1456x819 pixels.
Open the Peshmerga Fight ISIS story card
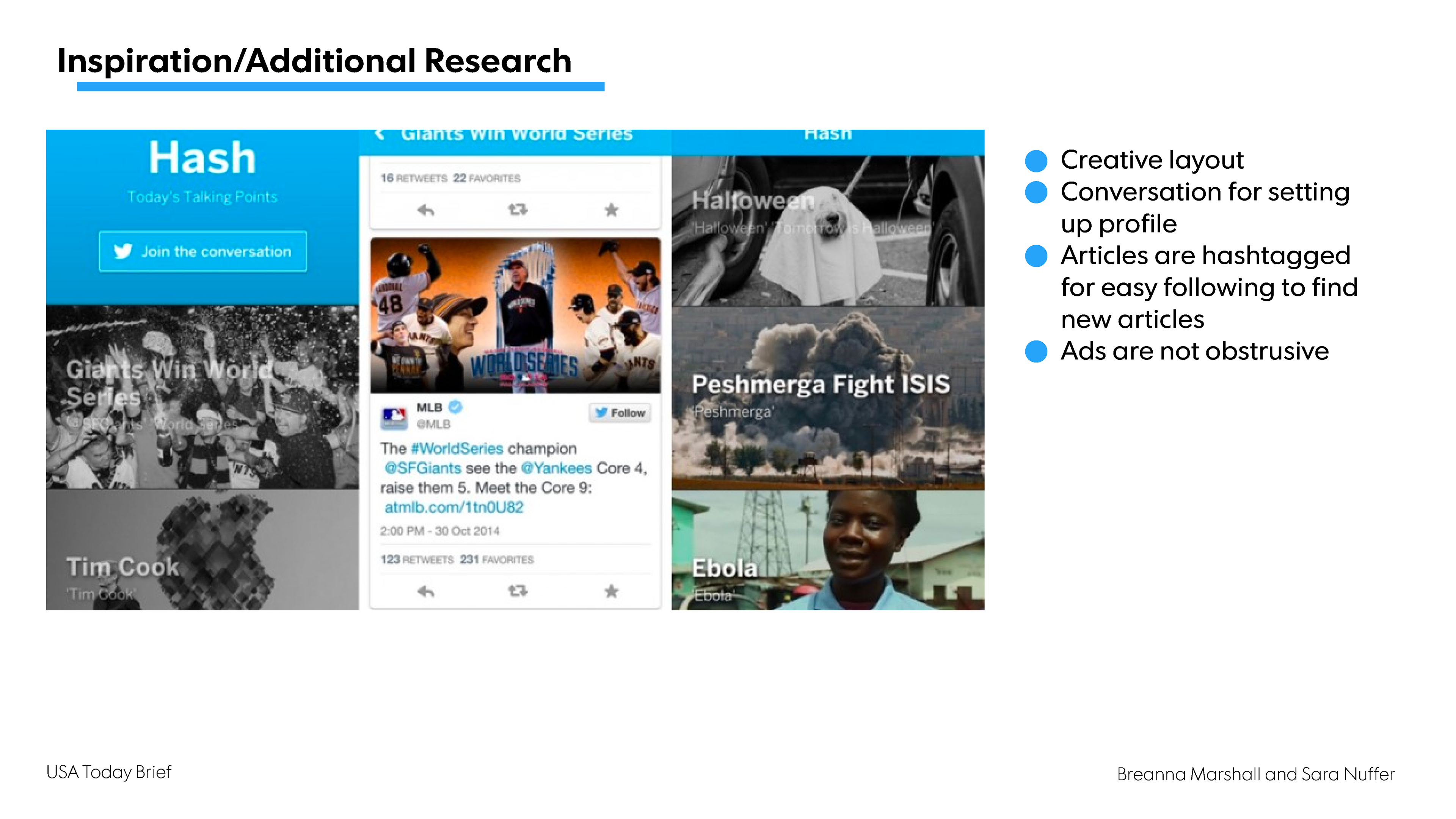tap(828, 398)
